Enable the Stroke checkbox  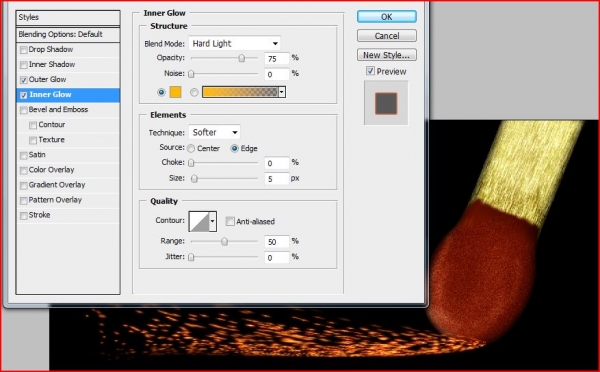(x=24, y=215)
